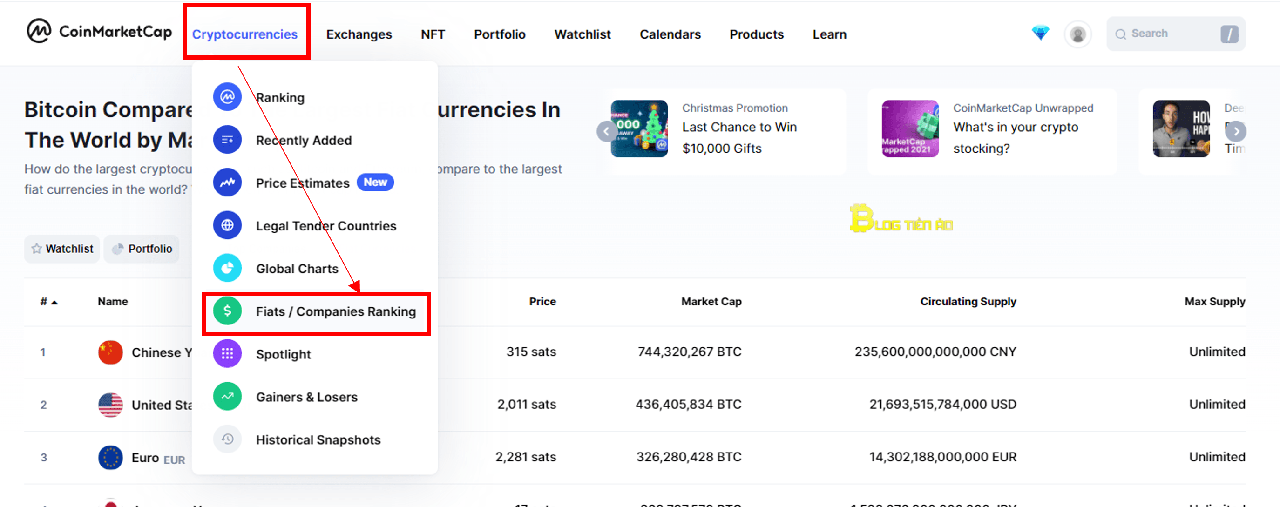
Task: Click the Global Charts pie icon
Action: point(228,268)
